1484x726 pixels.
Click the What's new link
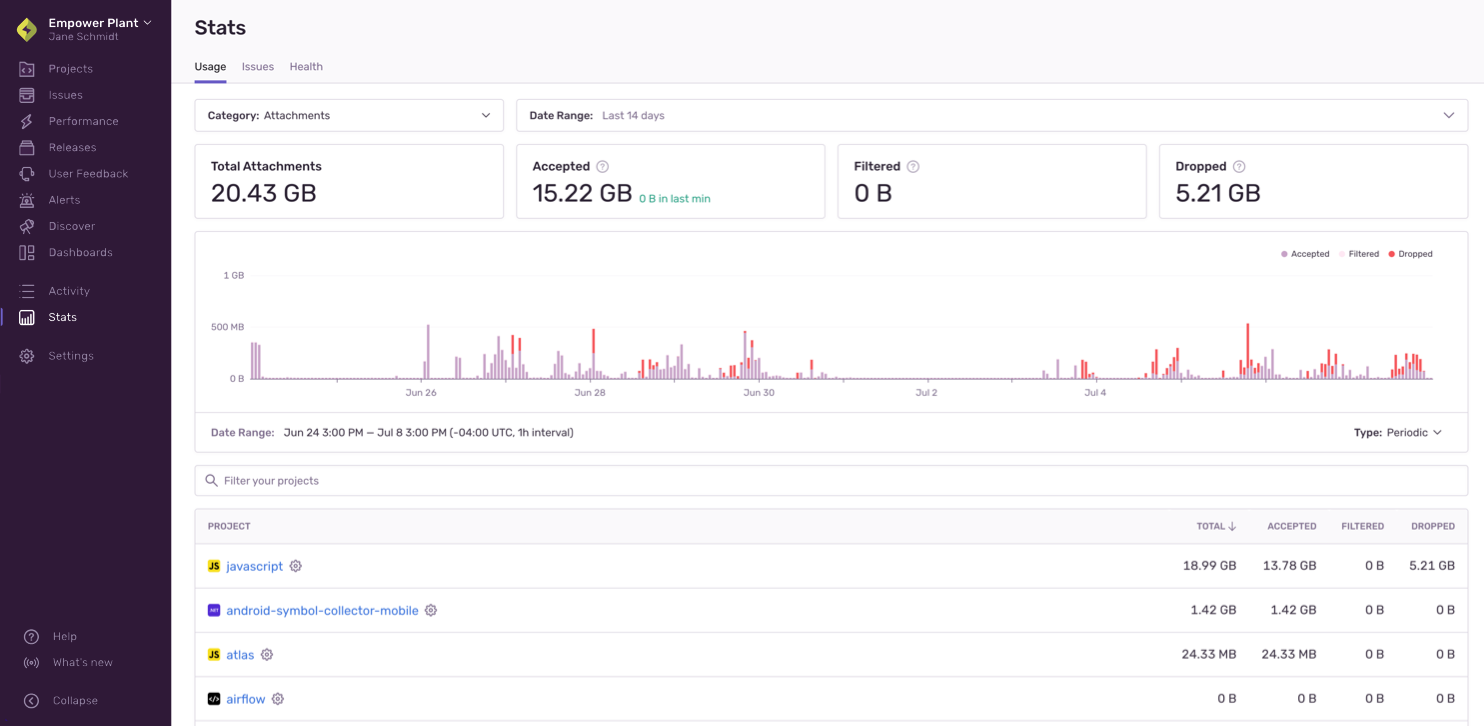81,662
